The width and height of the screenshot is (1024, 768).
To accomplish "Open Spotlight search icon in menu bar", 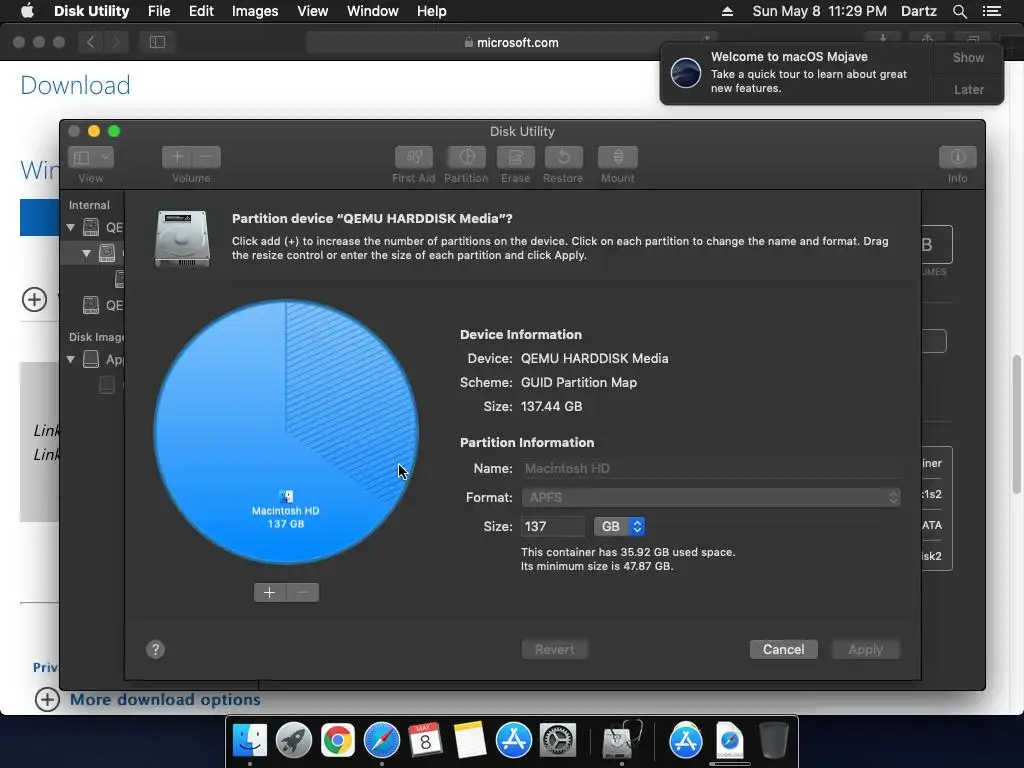I will click(959, 11).
